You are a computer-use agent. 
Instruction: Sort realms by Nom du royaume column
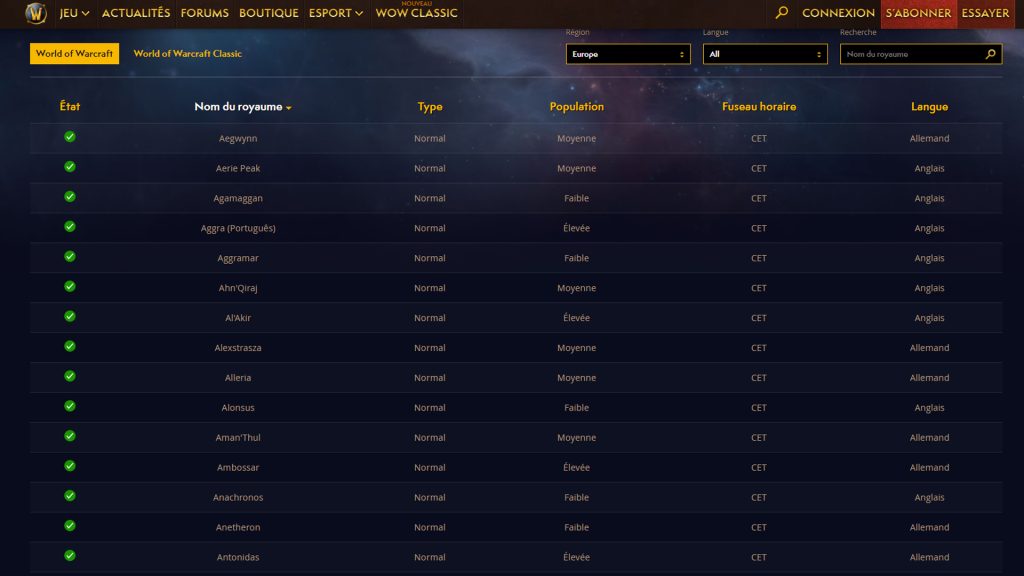pos(242,106)
